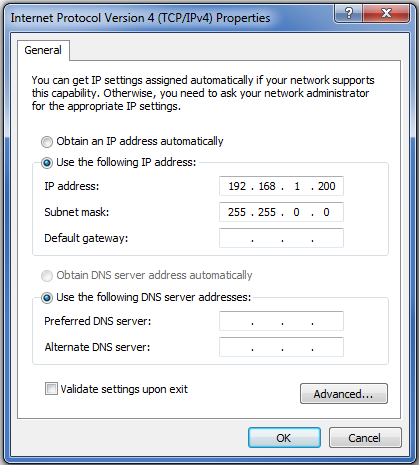419x465 pixels.
Task: Click the question mark help button
Action: pos(348,13)
